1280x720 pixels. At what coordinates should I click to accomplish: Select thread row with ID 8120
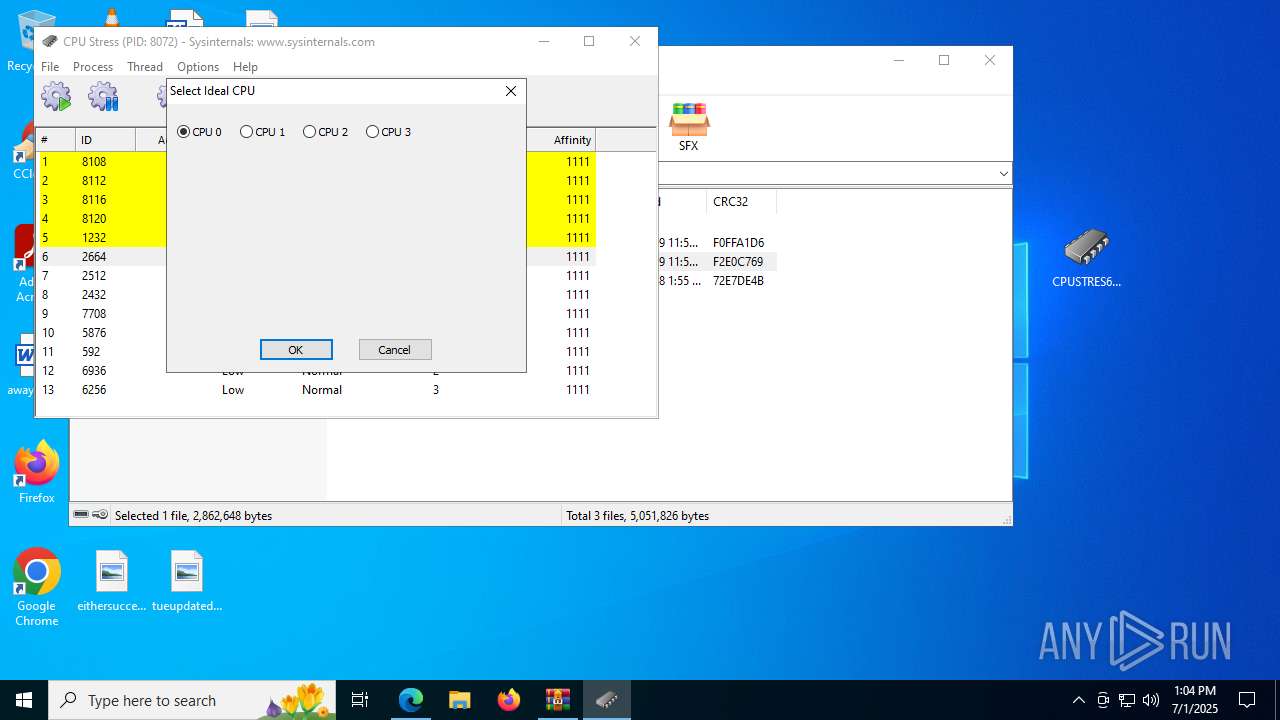click(x=316, y=219)
